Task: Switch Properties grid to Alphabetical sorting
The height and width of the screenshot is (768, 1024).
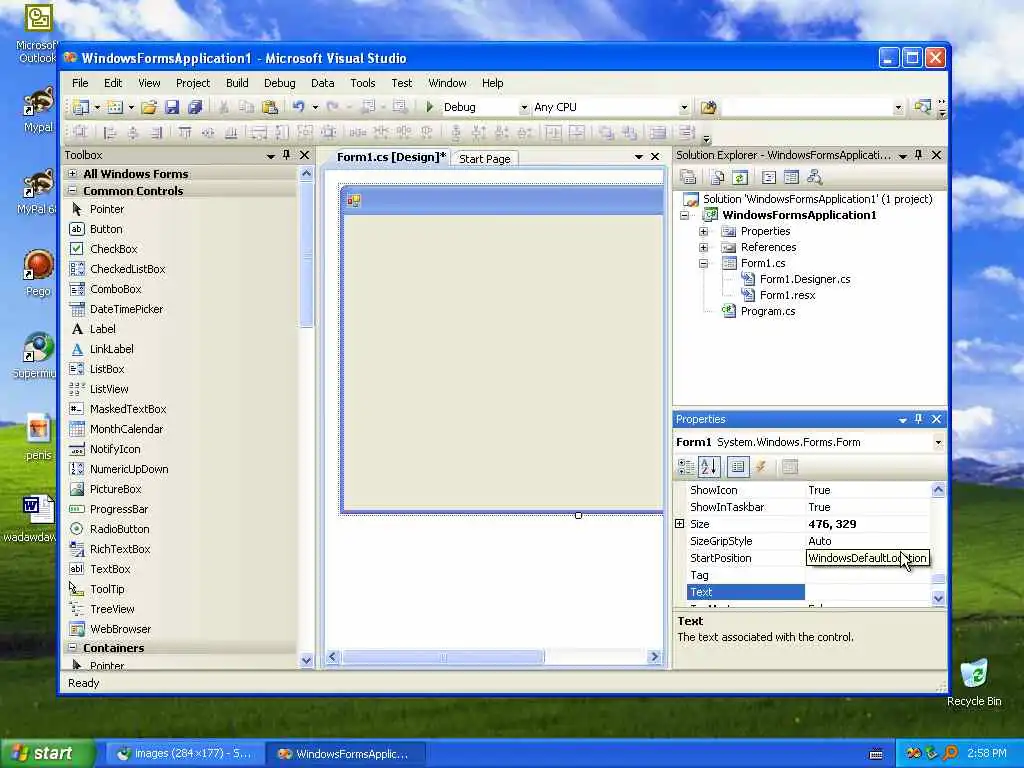Action: pos(709,467)
